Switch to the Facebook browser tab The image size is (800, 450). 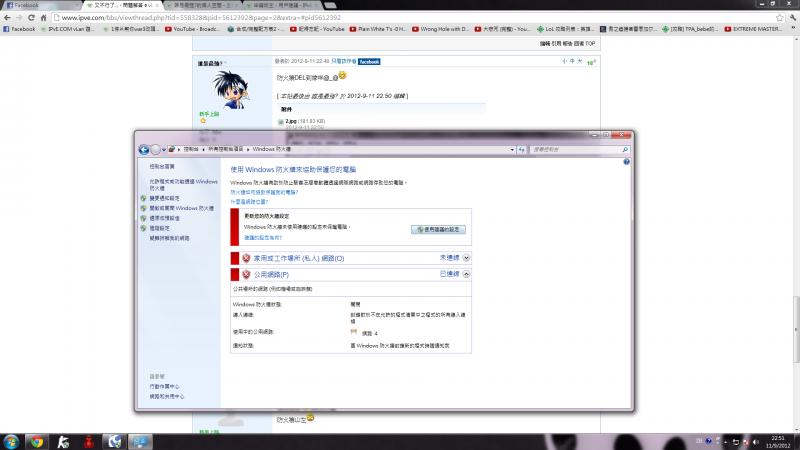pos(41,5)
